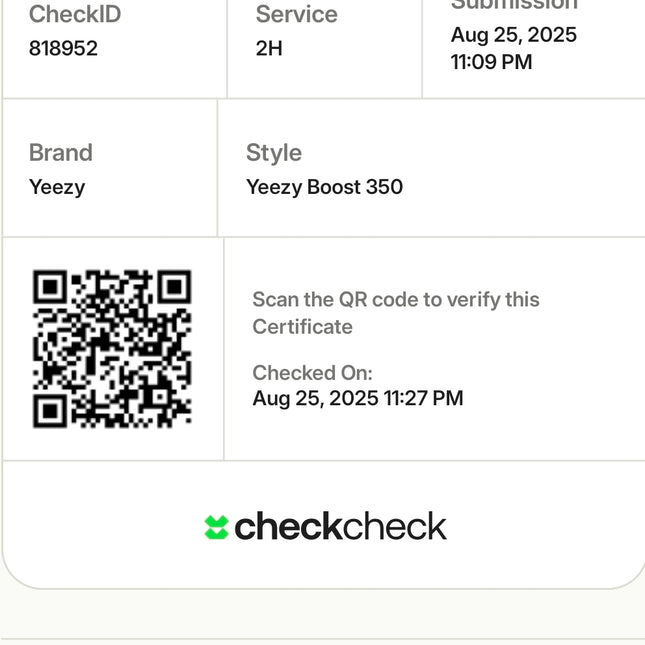Click the QR code's top-right corner square

(173, 288)
